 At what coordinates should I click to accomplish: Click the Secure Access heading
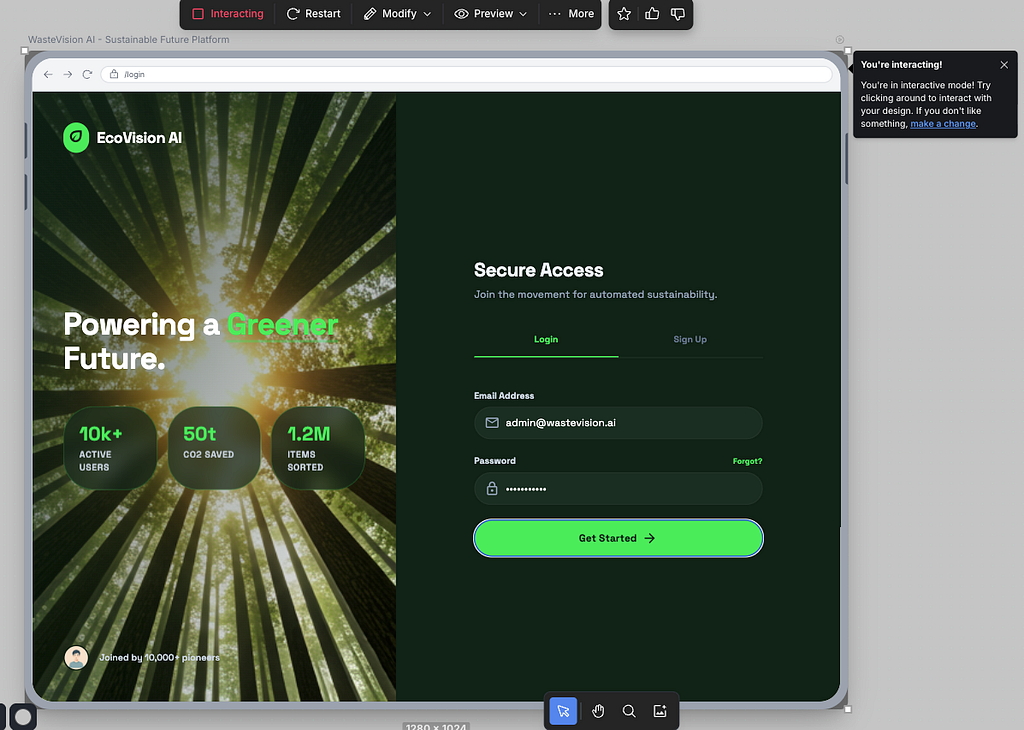coord(539,270)
